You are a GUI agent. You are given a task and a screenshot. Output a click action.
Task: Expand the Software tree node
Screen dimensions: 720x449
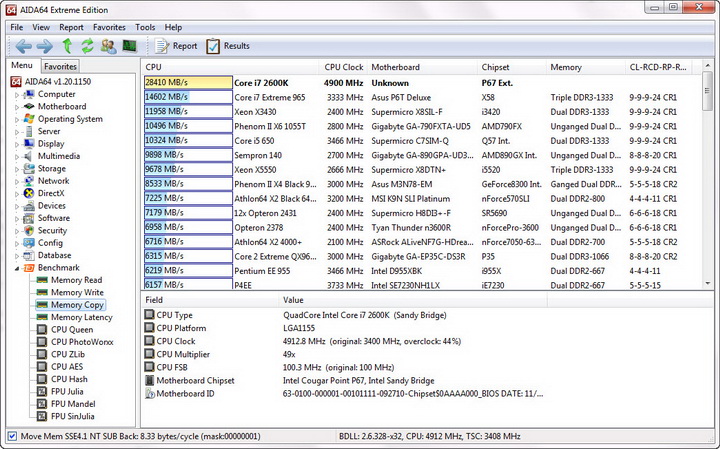point(17,219)
